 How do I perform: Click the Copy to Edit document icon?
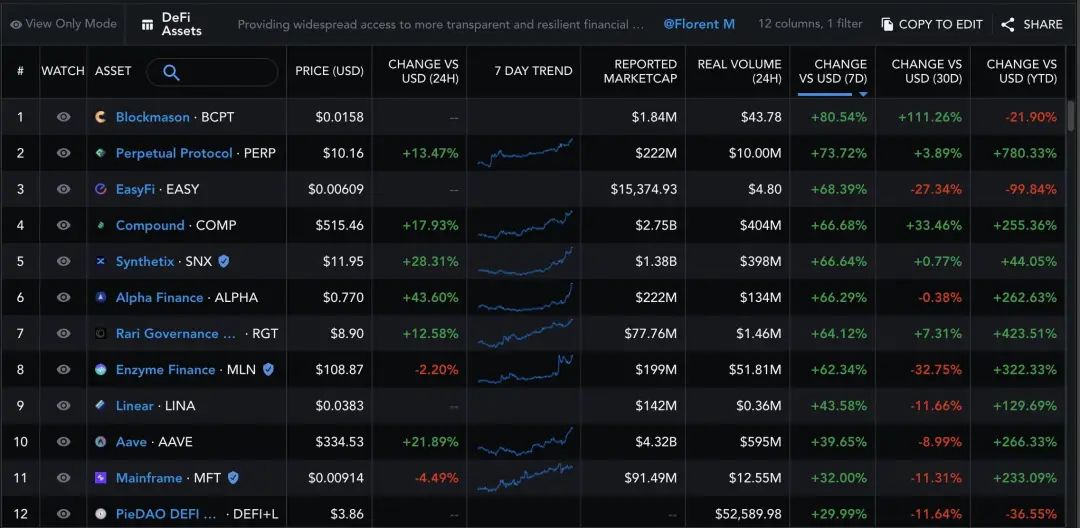(887, 25)
